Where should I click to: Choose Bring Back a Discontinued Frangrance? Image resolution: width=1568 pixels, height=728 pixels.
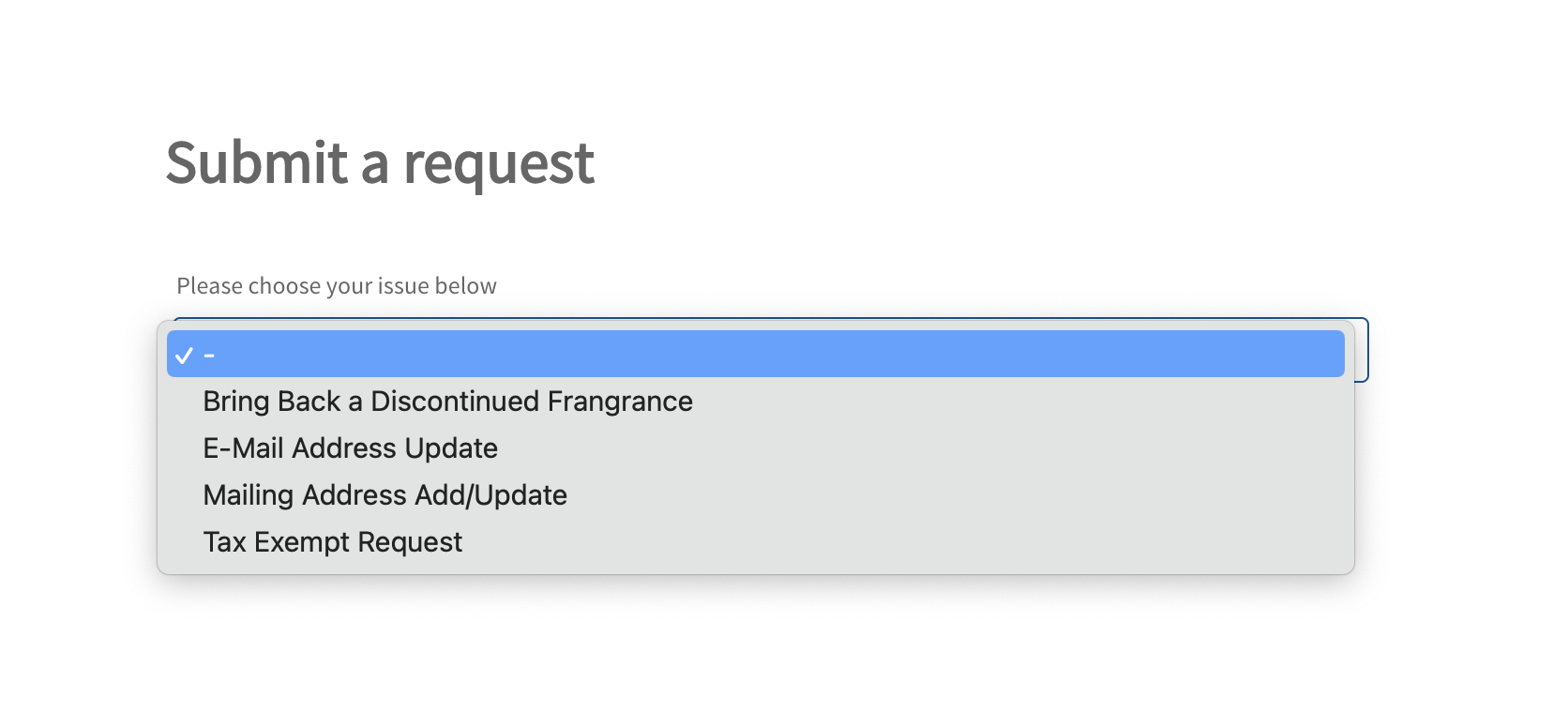[447, 402]
